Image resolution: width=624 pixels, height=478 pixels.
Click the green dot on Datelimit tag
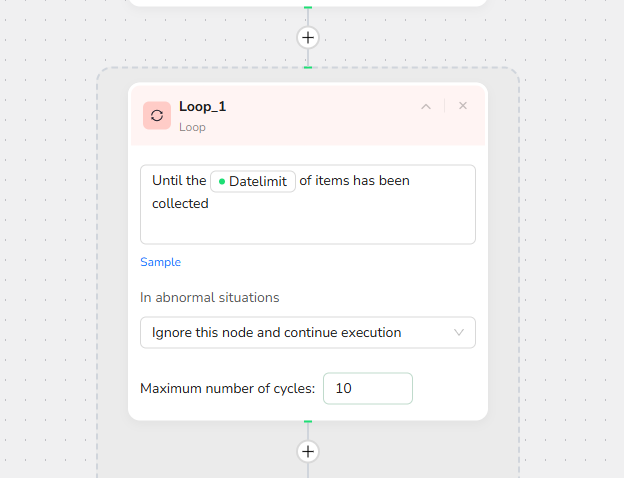(x=222, y=182)
